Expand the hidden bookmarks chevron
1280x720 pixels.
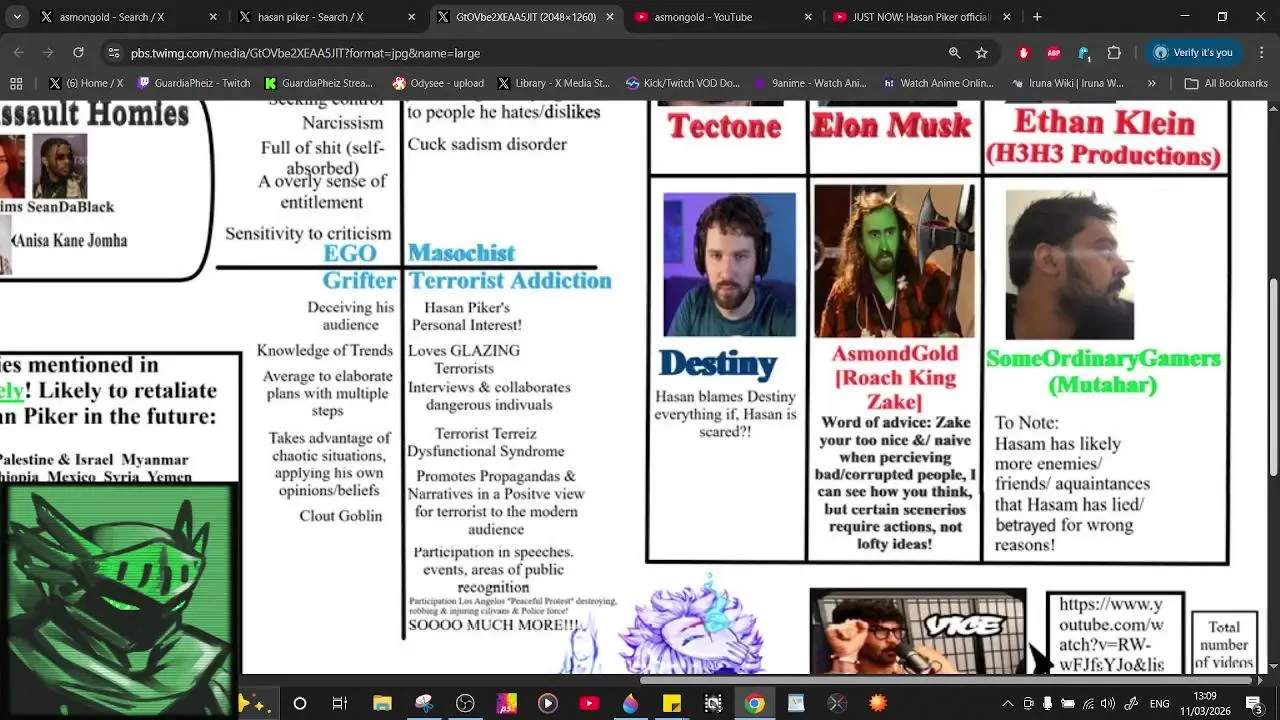click(1152, 83)
